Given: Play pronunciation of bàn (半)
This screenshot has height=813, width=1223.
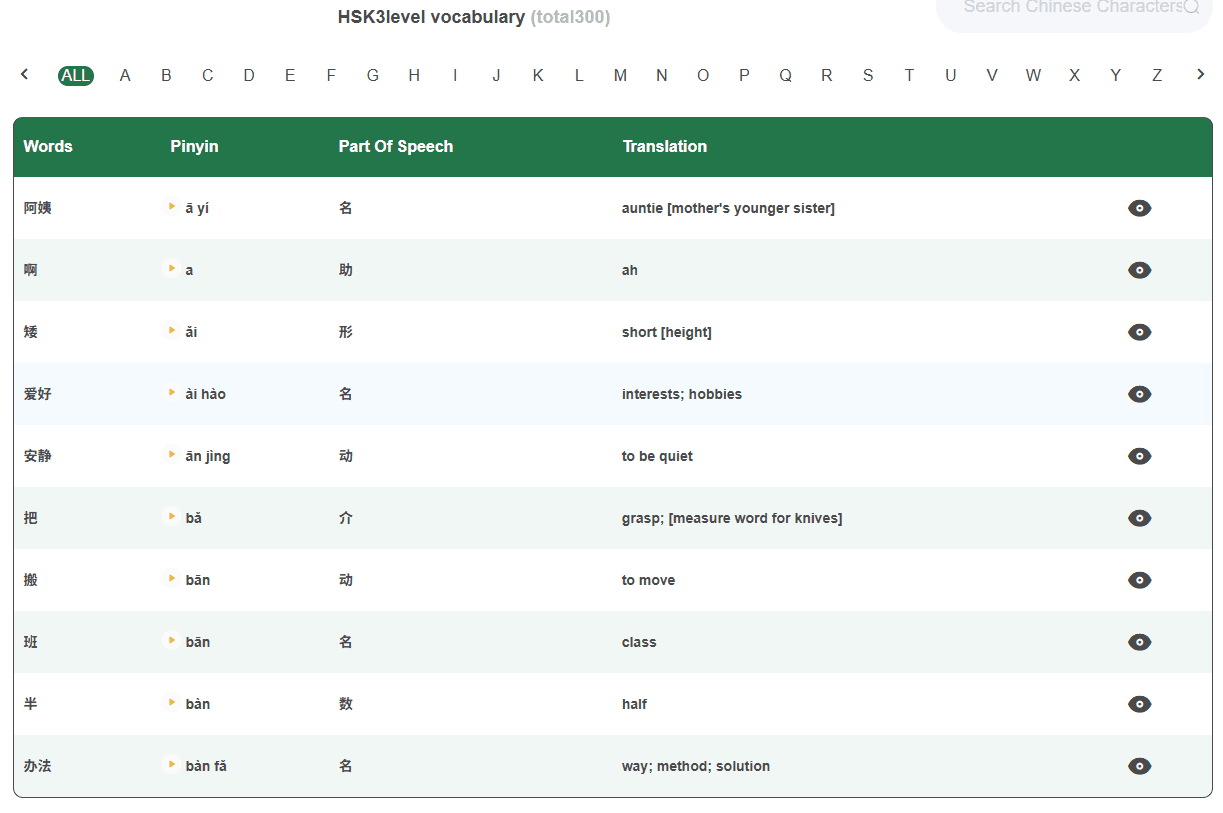Looking at the screenshot, I should [171, 703].
